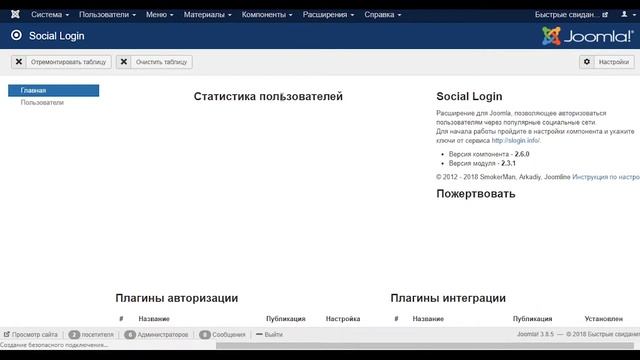Open the Компоненты menu
Image resolution: width=640 pixels, height=360 pixels.
(x=267, y=14)
